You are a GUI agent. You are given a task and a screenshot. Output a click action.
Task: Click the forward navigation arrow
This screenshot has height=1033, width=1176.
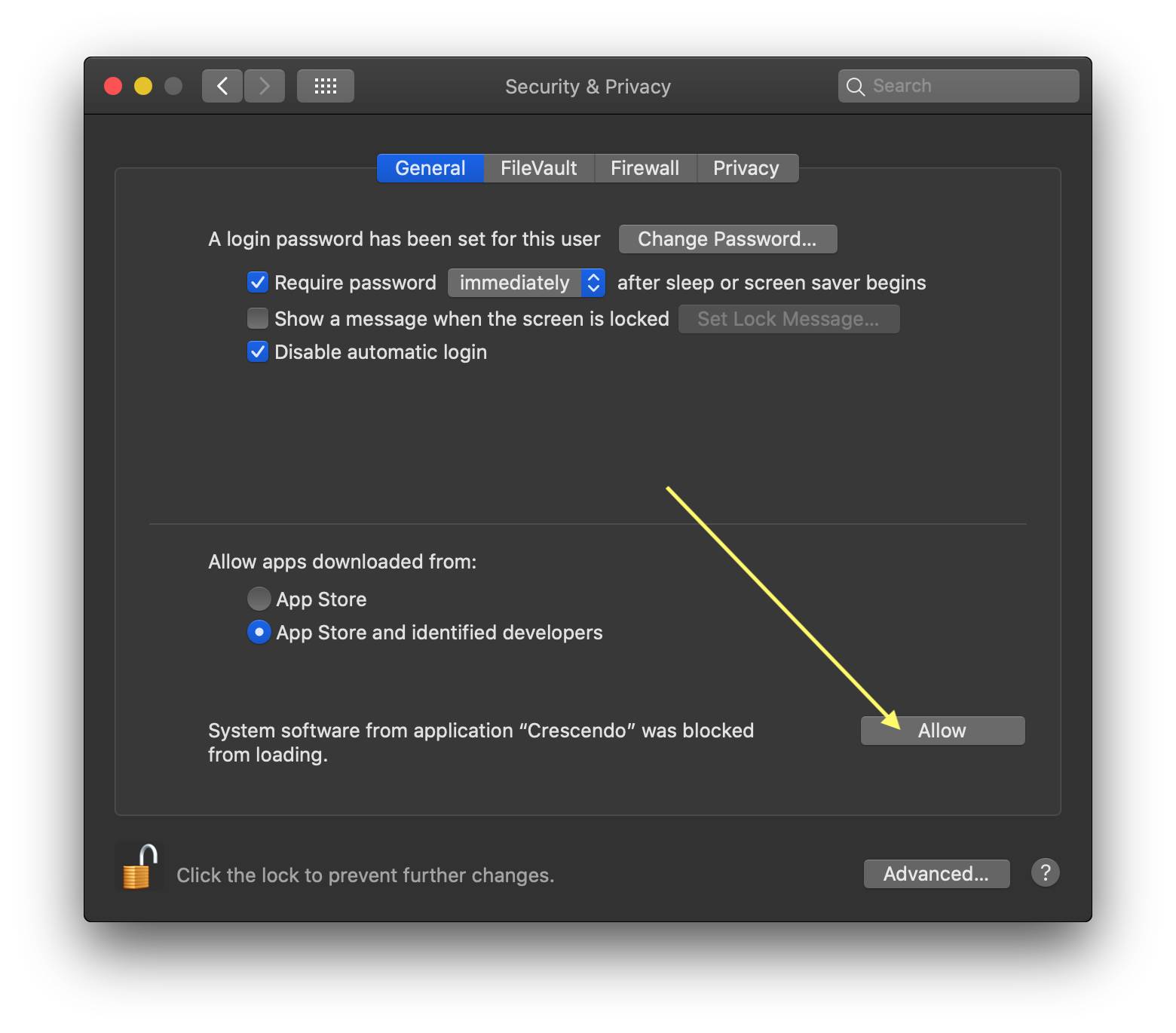click(264, 85)
